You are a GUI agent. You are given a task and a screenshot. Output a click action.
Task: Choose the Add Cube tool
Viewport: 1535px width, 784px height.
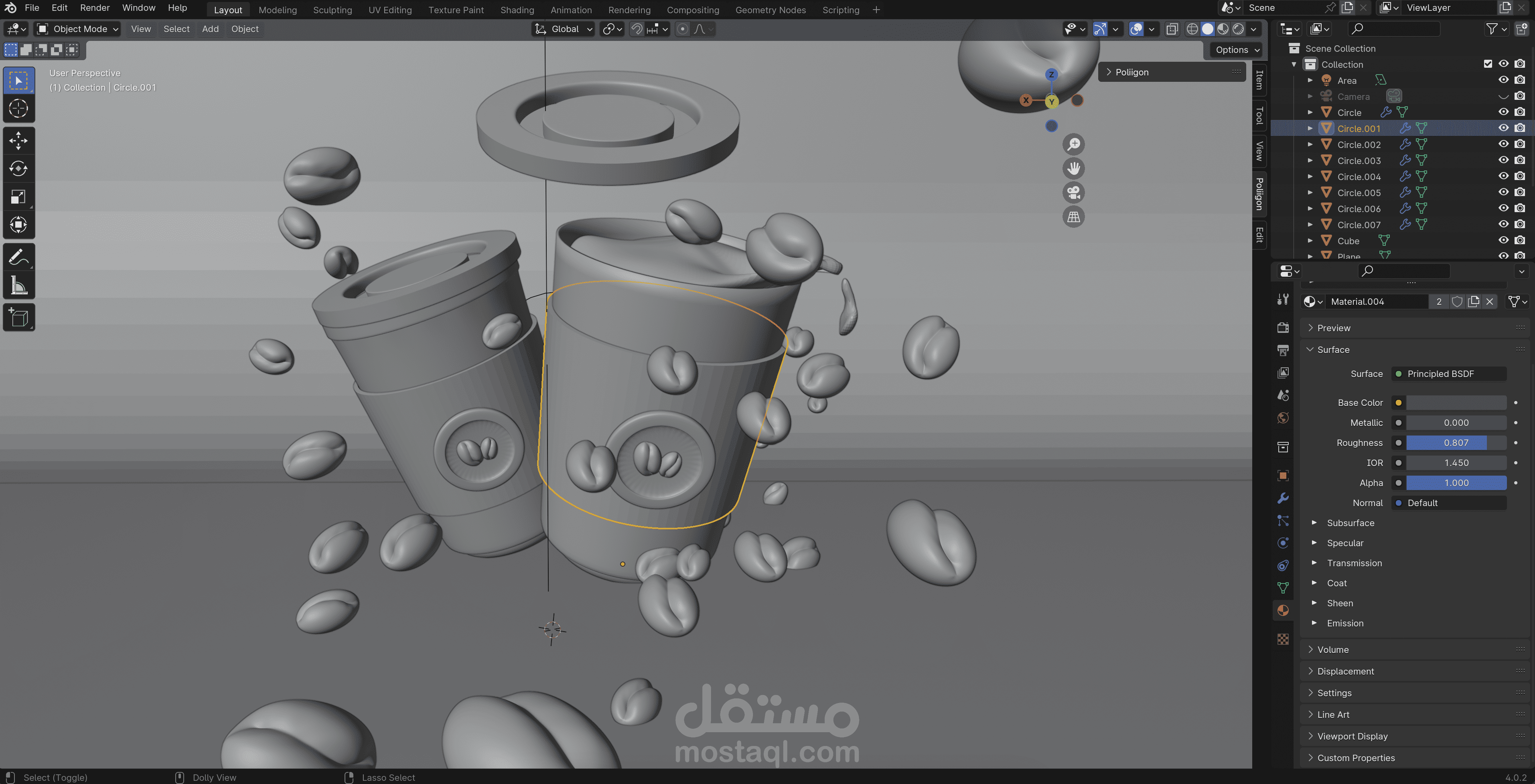tap(18, 318)
